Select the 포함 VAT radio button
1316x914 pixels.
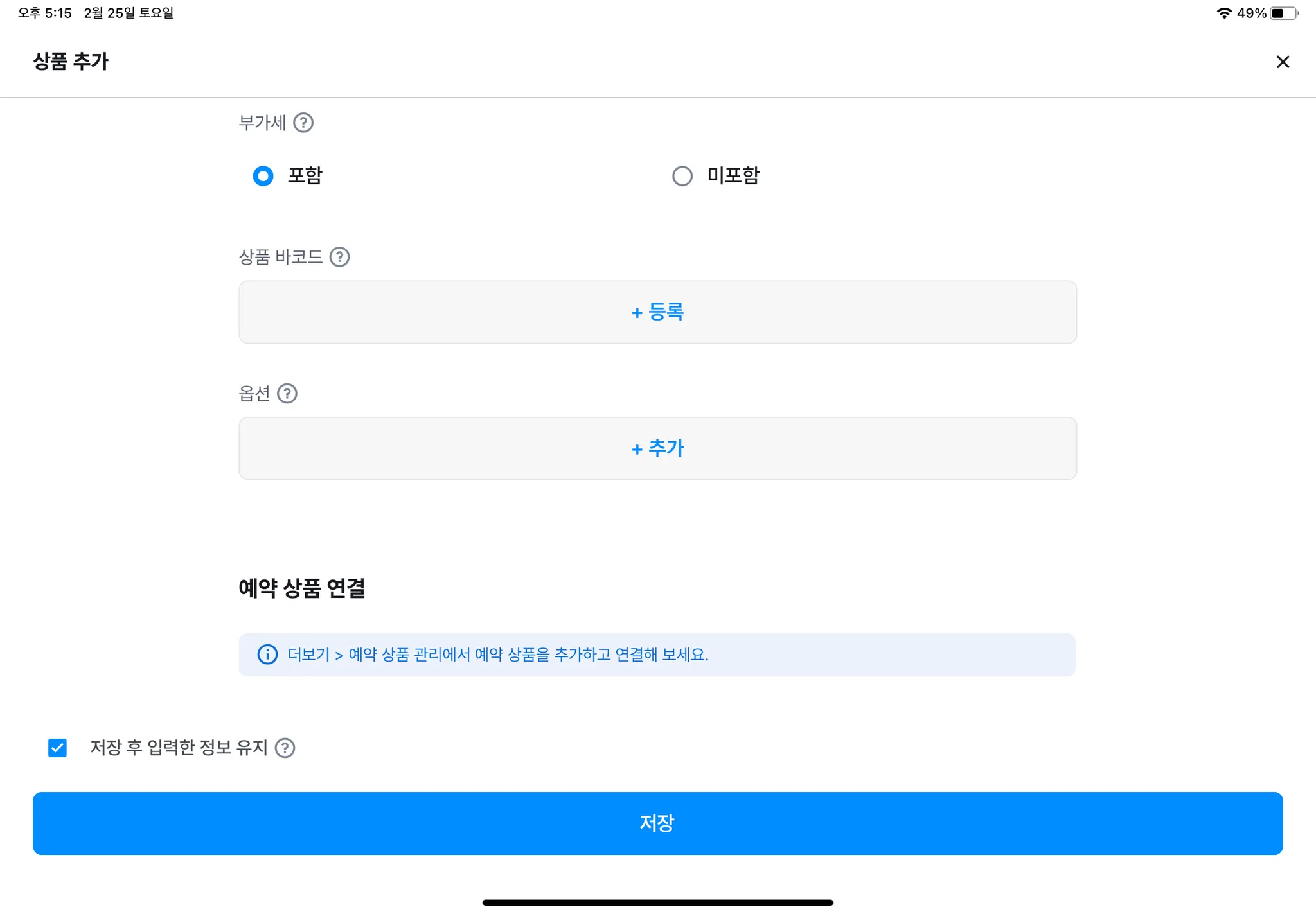pos(263,176)
